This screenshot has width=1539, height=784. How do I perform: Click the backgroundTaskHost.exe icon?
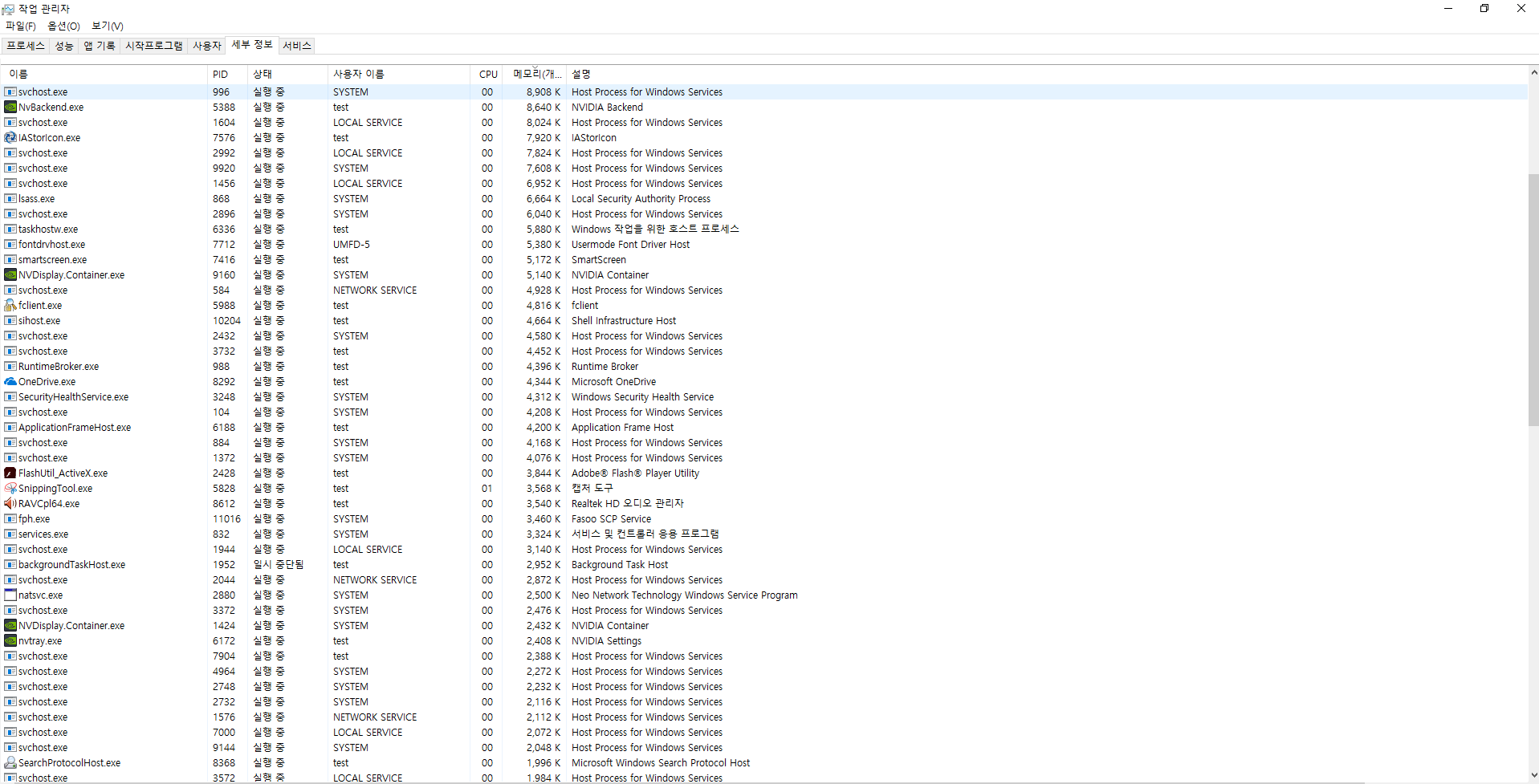pyautogui.click(x=10, y=565)
